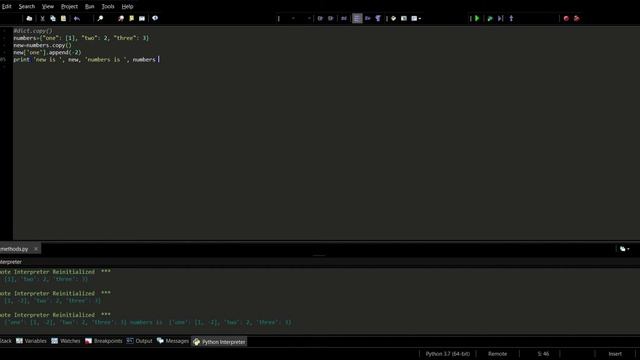The image size is (640, 360).
Task: Click the Find magnifier icon
Action: coord(100,18)
